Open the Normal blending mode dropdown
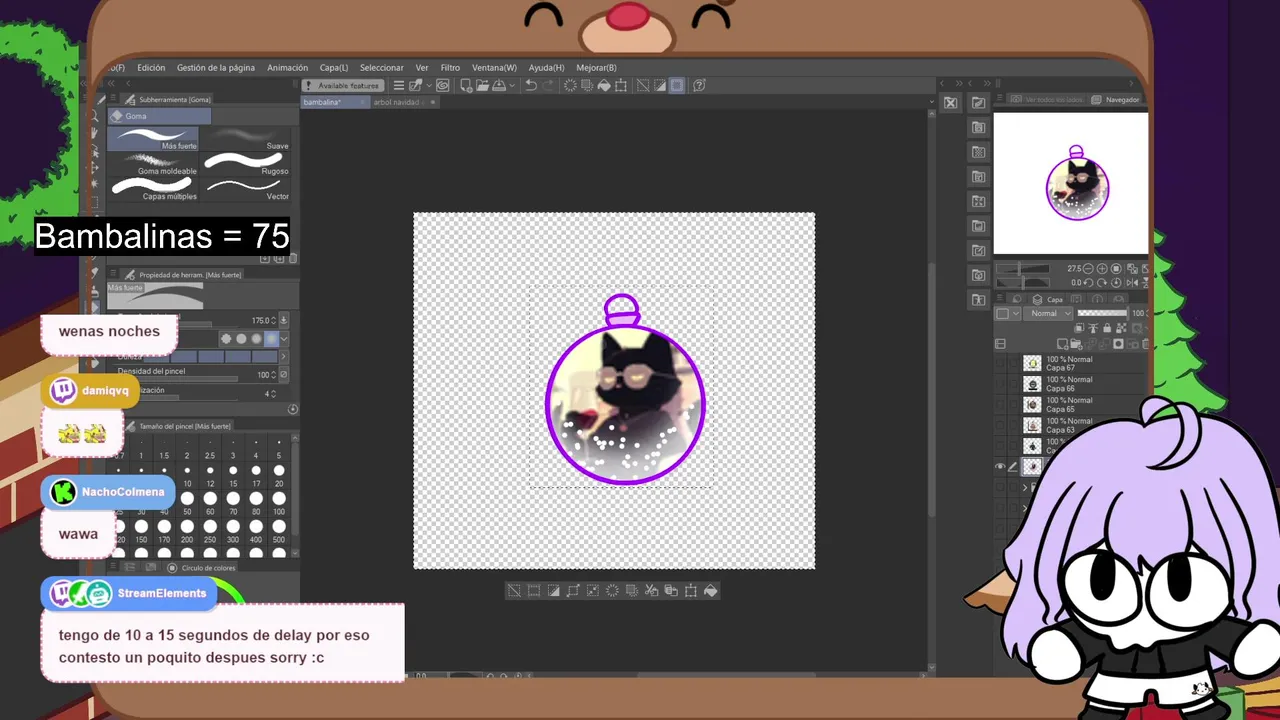 point(1049,313)
